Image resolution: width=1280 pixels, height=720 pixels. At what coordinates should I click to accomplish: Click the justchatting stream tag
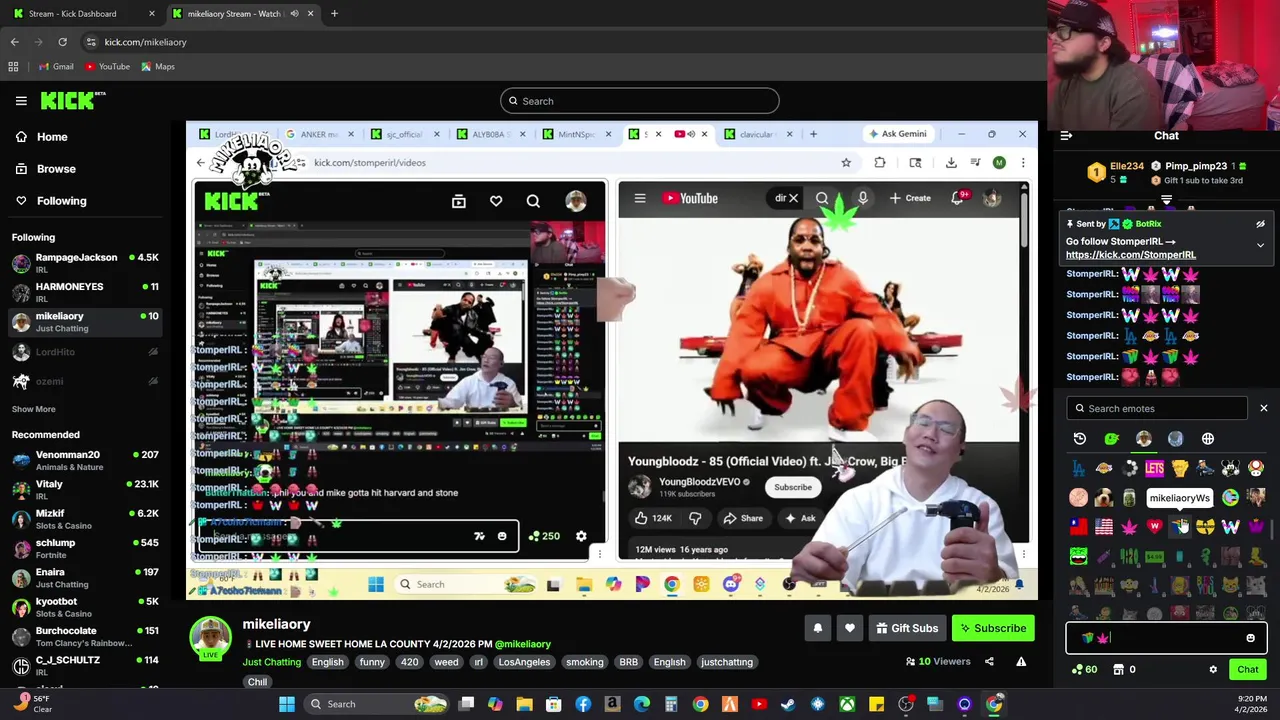coord(727,662)
